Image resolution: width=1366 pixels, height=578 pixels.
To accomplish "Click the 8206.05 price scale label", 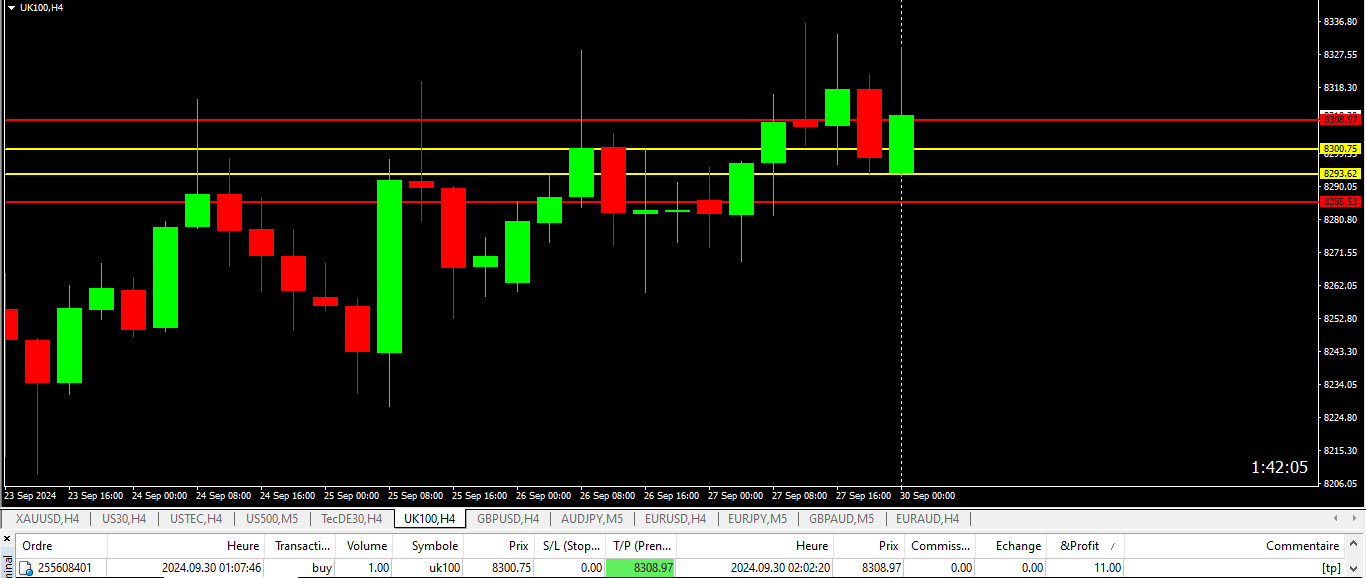I will pyautogui.click(x=1340, y=483).
